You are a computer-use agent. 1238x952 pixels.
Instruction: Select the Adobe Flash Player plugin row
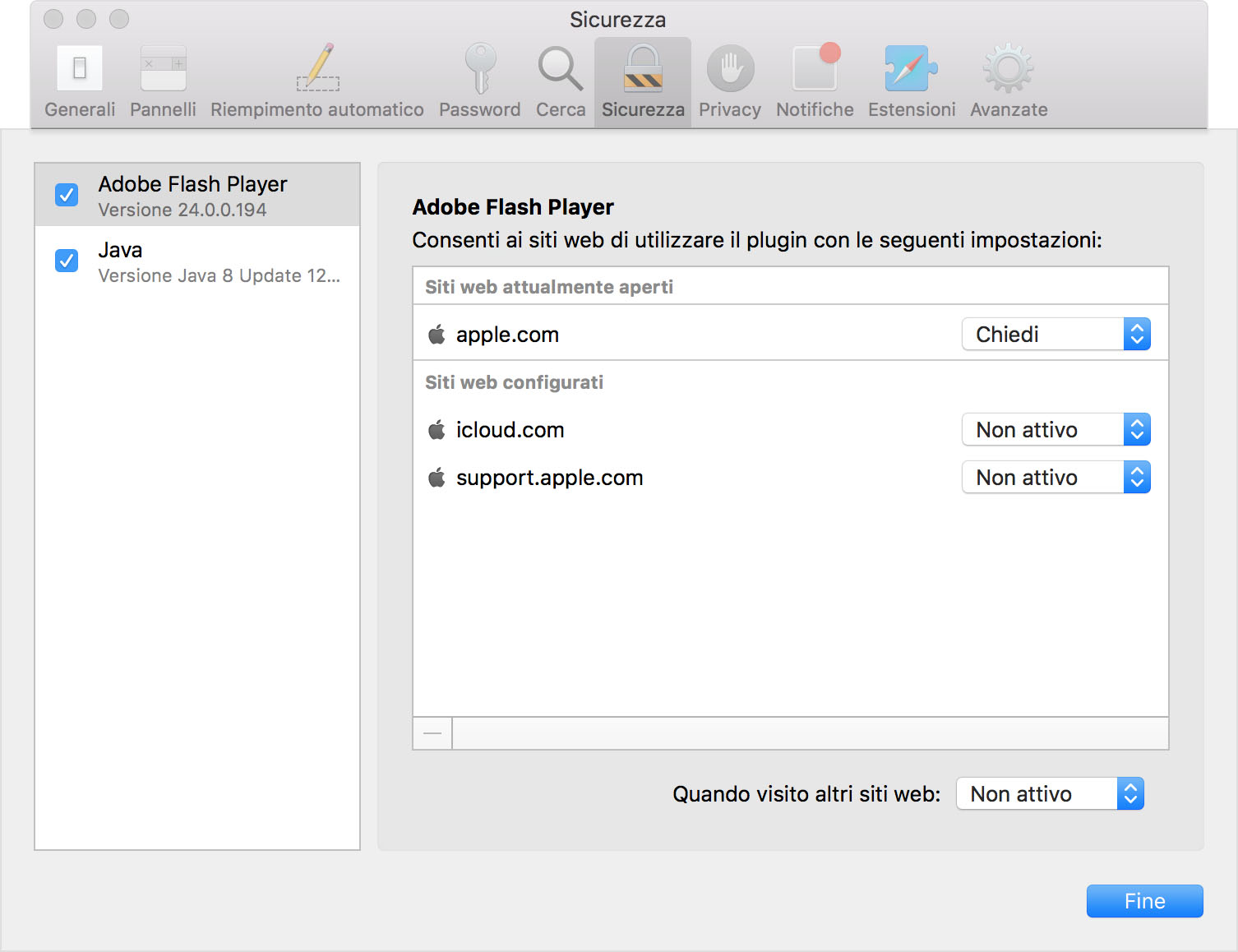coord(197,195)
